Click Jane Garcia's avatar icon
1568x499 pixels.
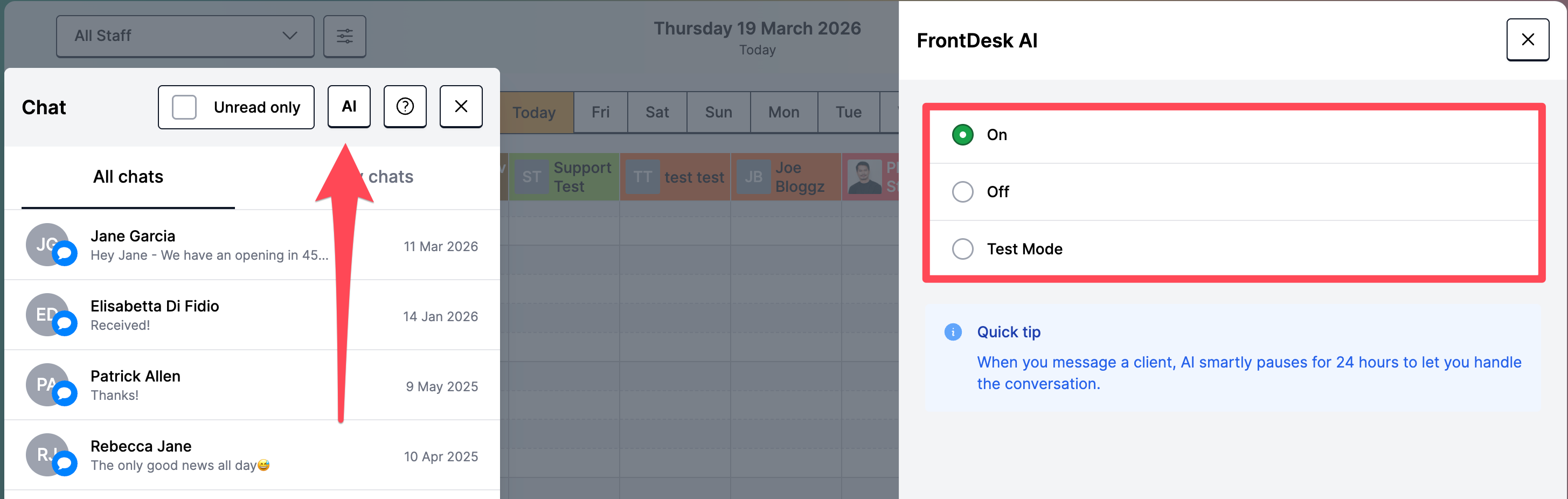[x=47, y=245]
